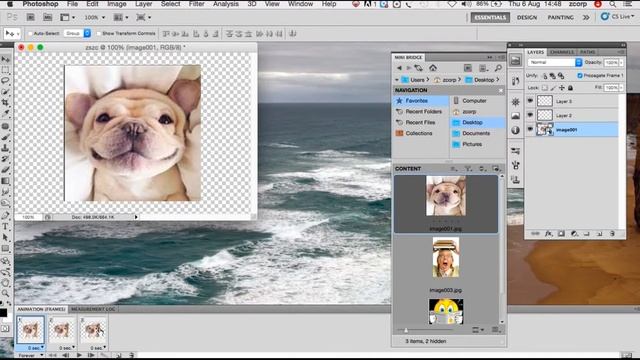Screen dimensions: 640x360
Task: Select the Lasso tool
Action: pos(5,81)
